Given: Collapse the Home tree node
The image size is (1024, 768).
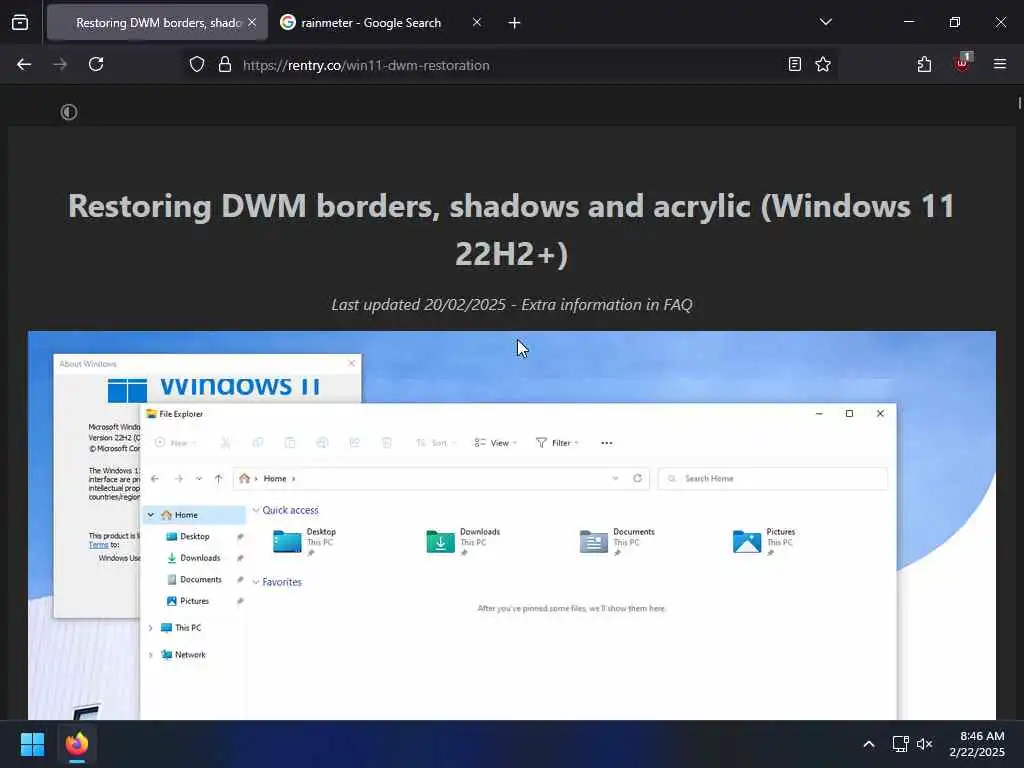Looking at the screenshot, I should click(151, 515).
